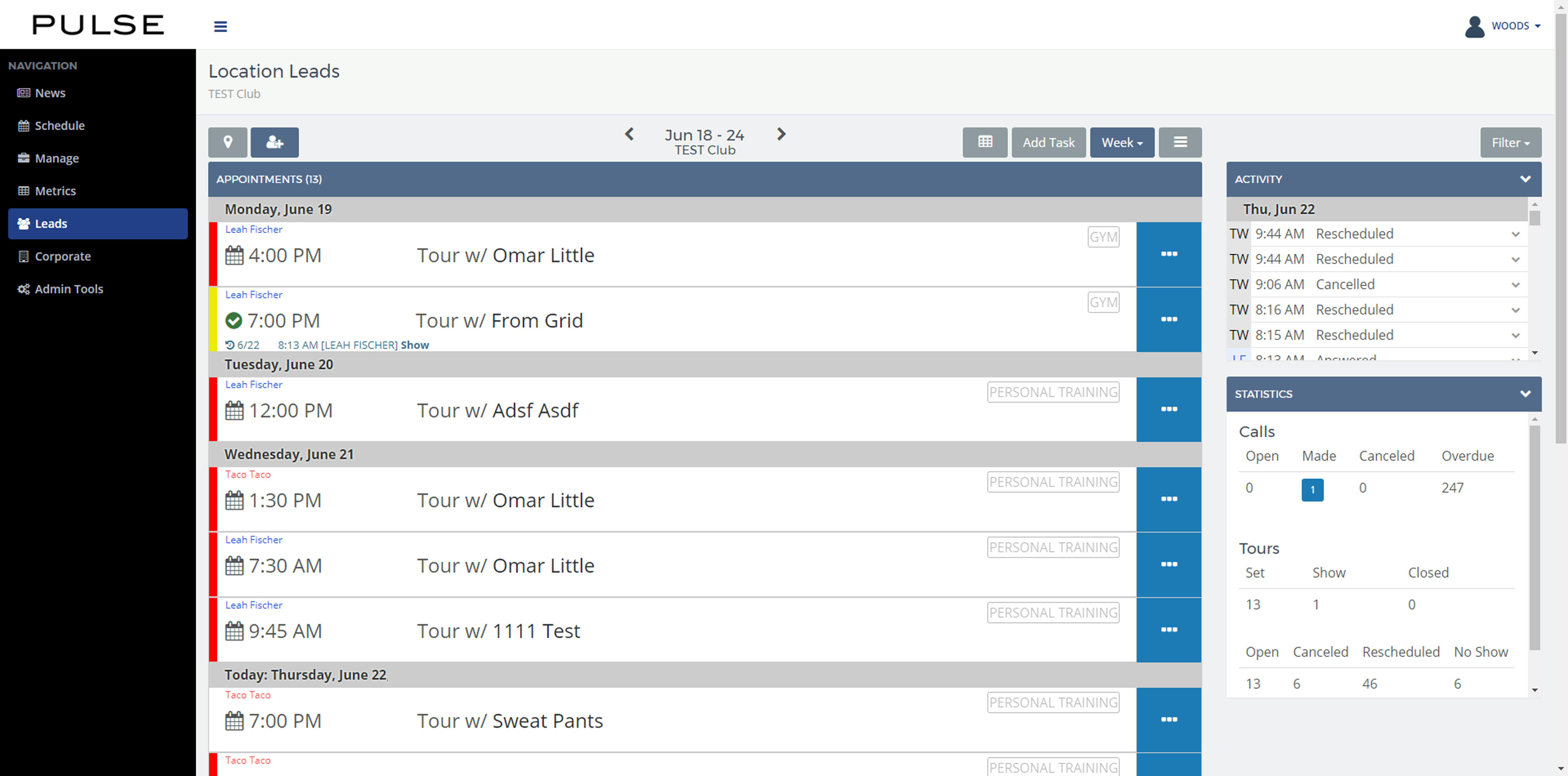
Task: Open actions for 12:00 PM Adsf Asdf tour
Action: 1169,409
